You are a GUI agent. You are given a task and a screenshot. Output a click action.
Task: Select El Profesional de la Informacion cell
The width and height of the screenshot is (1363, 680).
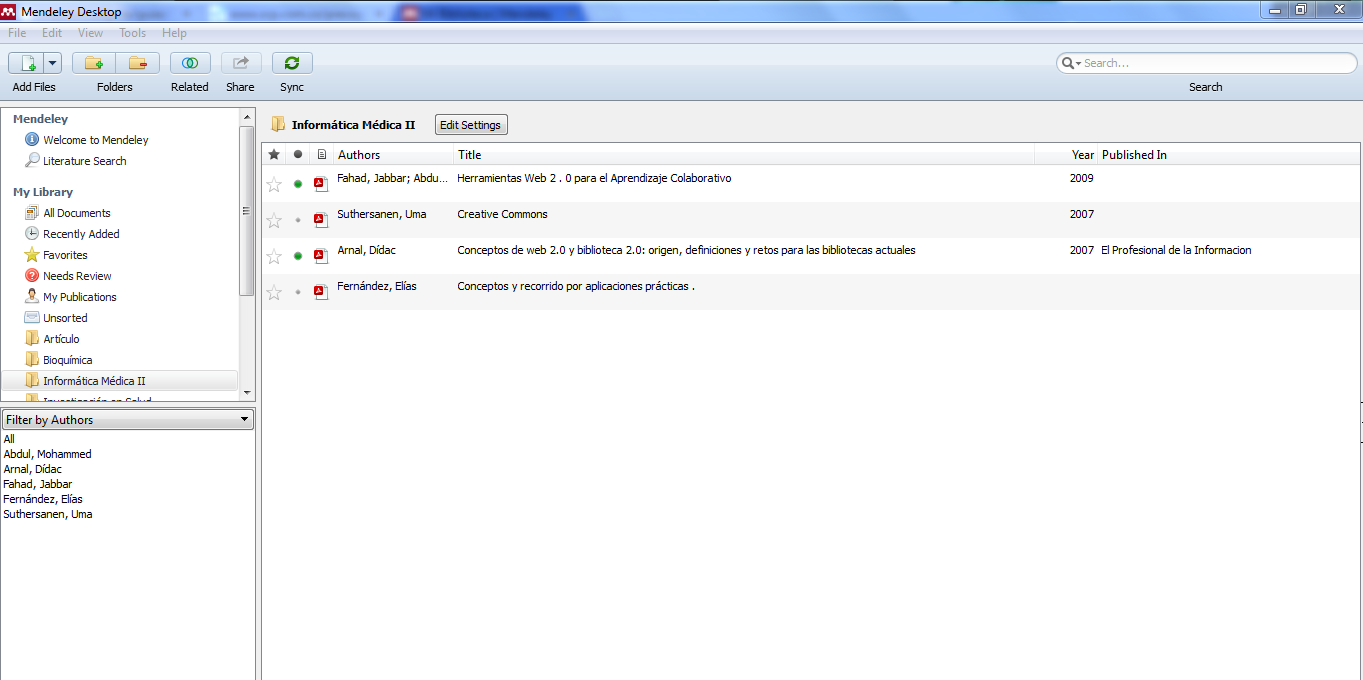(1176, 250)
